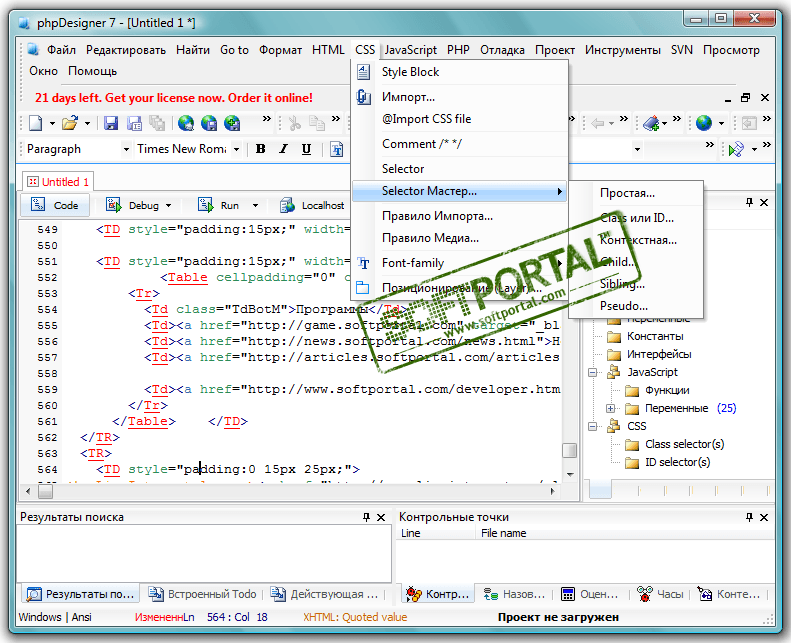
Task: Click the CSS tree node icon
Action: 613,426
